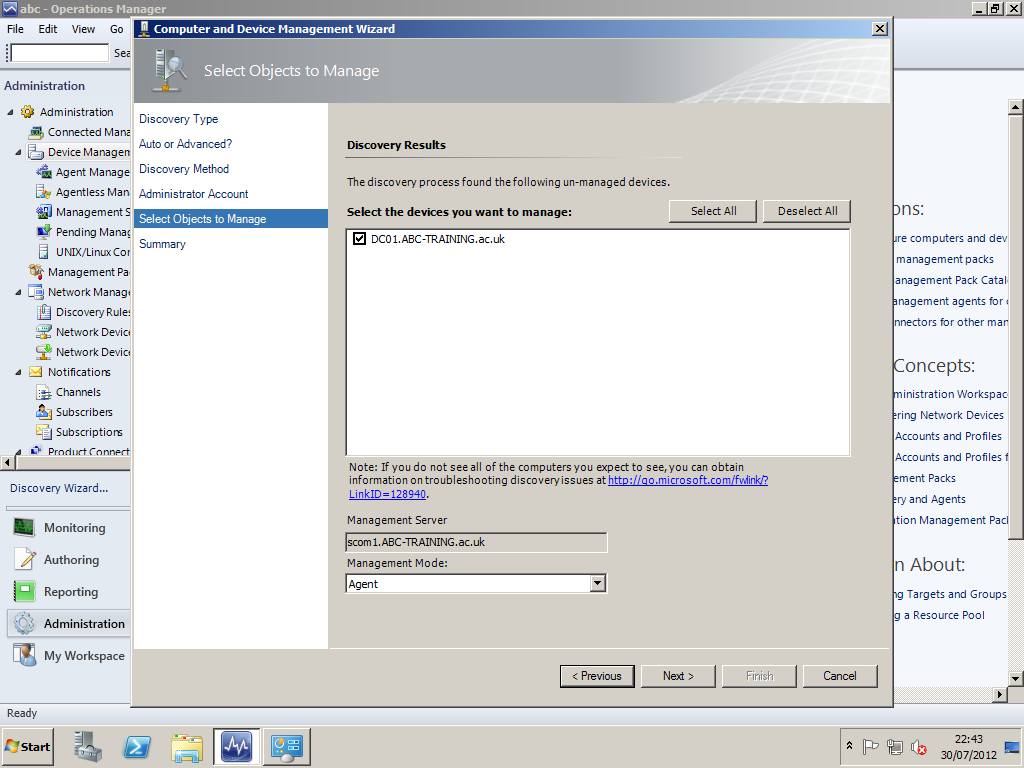Click the second Network Devices icon

(44, 352)
